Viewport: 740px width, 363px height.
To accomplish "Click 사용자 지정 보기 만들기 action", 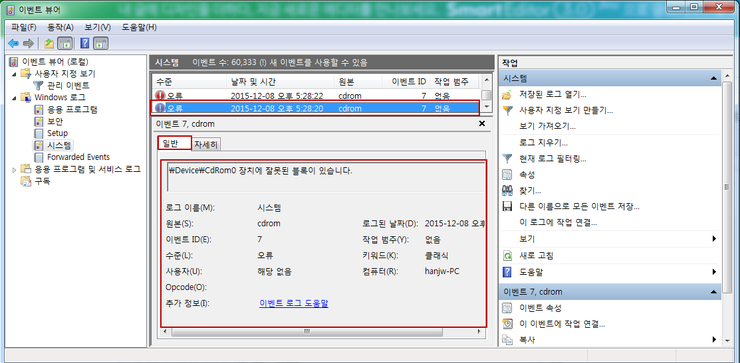I will point(566,111).
